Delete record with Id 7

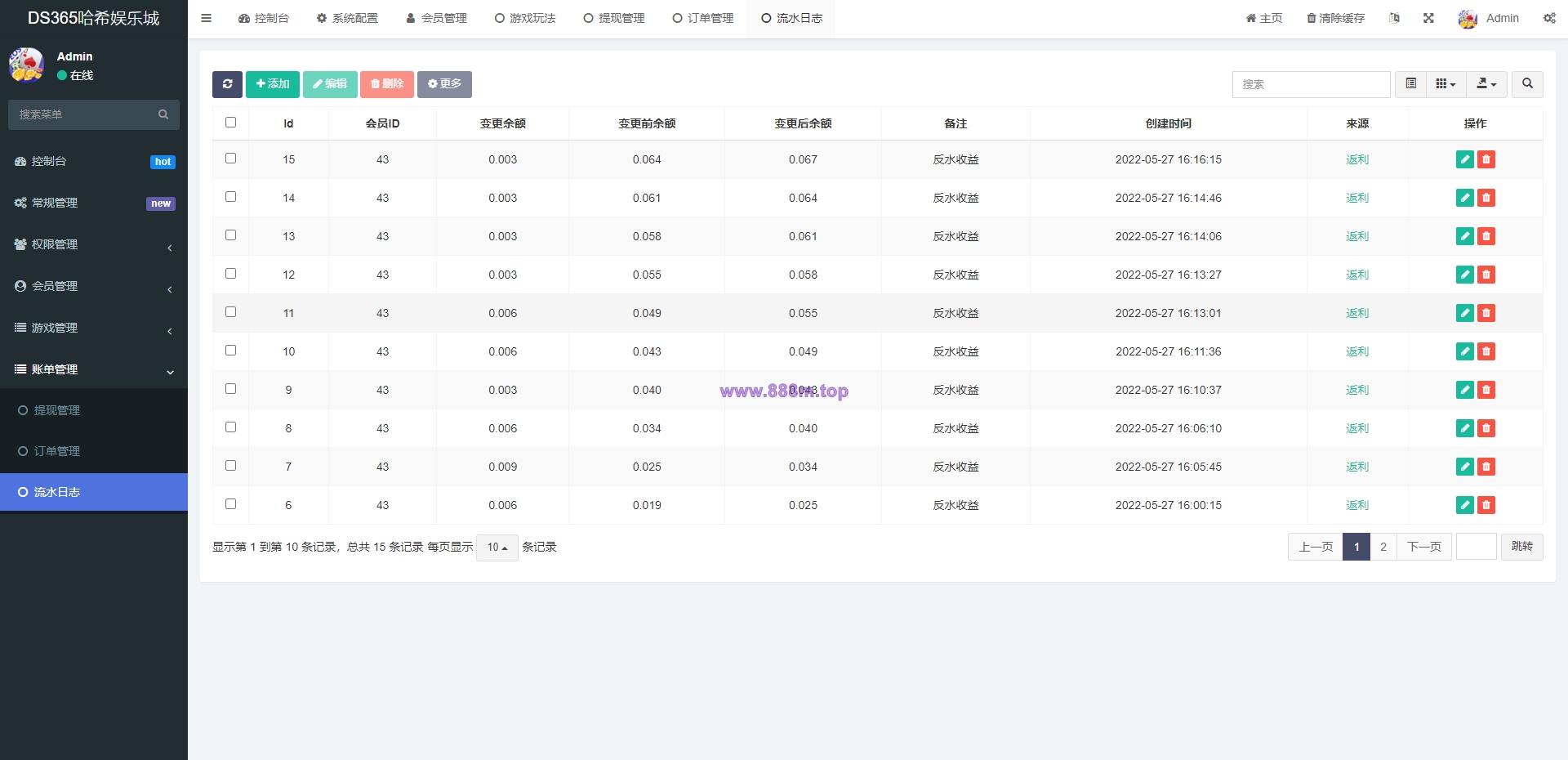[x=1486, y=467]
